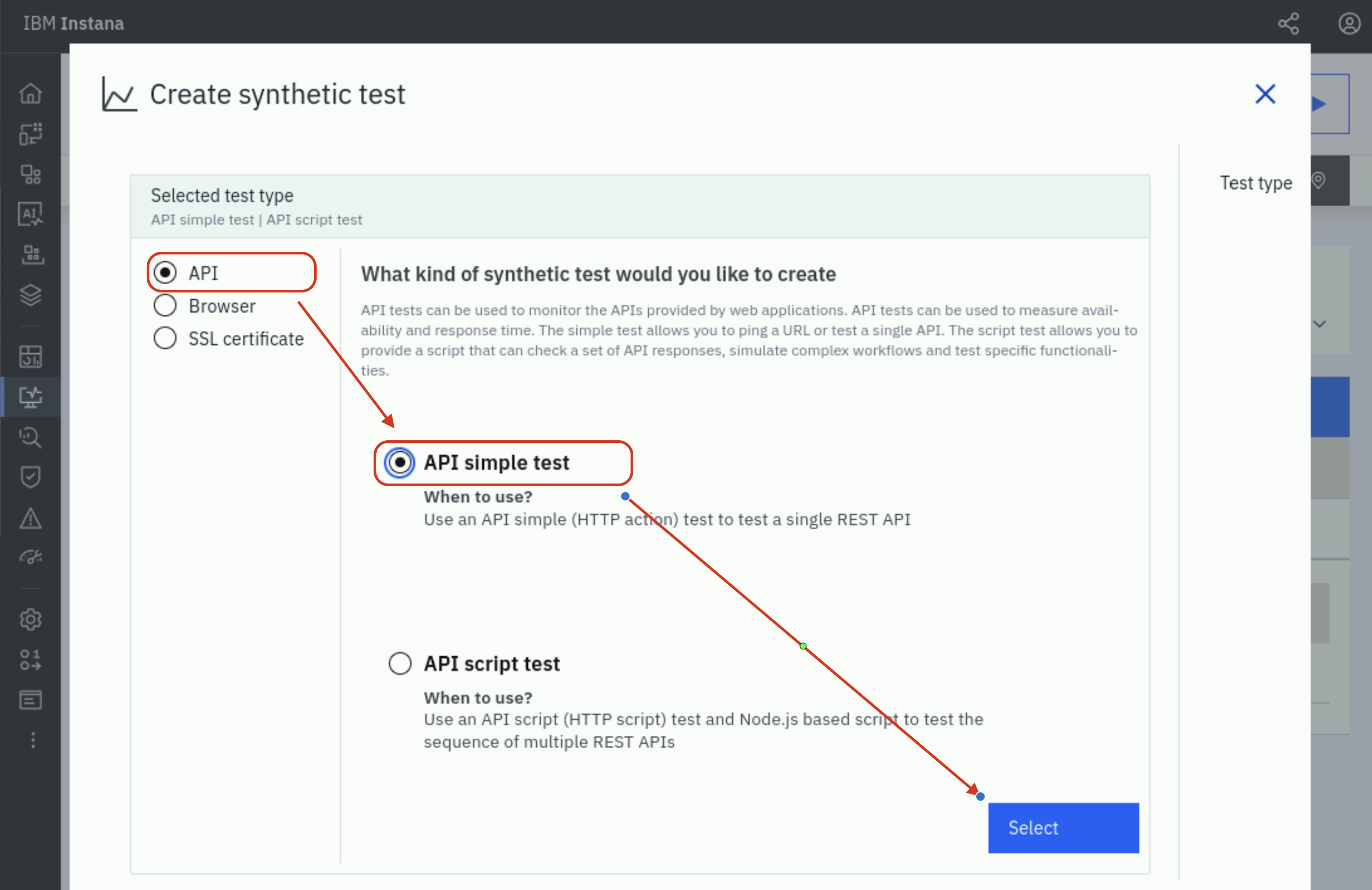
Task: Open the Events warning triangle icon
Action: 31,518
